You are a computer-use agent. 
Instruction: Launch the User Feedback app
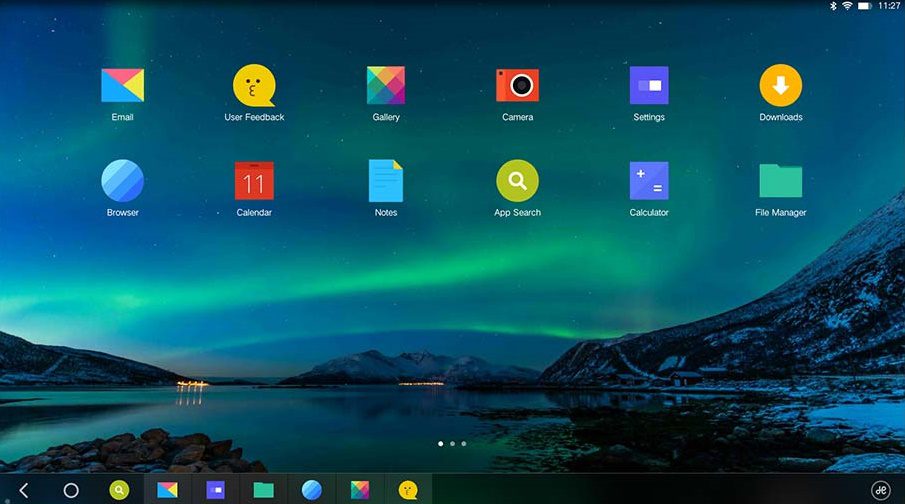point(254,85)
